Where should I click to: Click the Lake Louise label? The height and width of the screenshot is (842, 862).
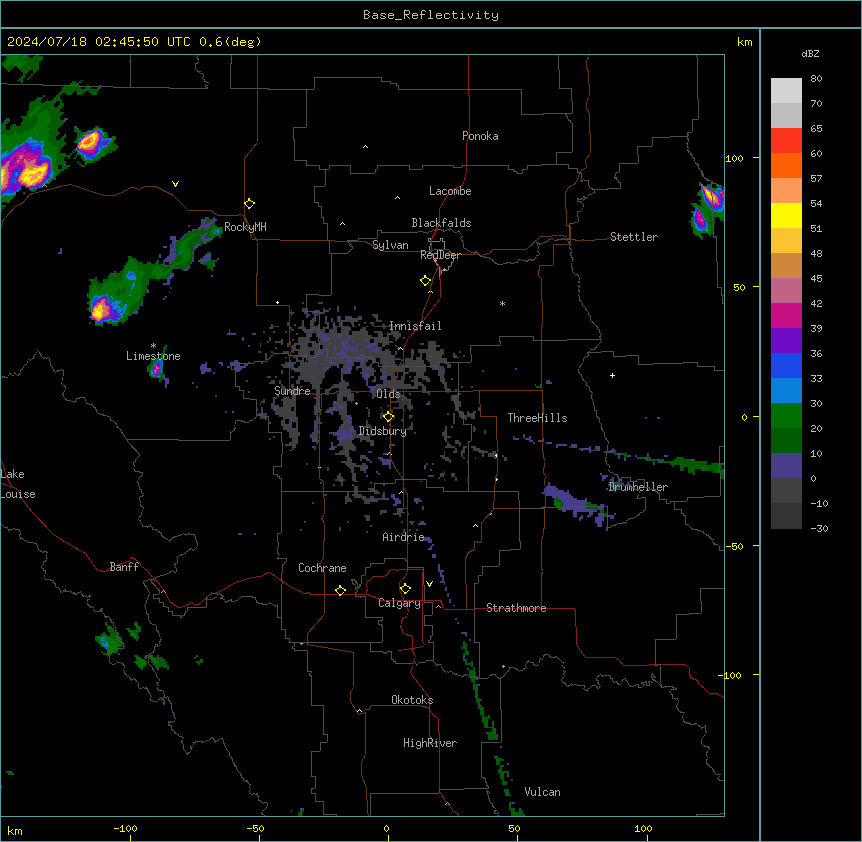18,484
